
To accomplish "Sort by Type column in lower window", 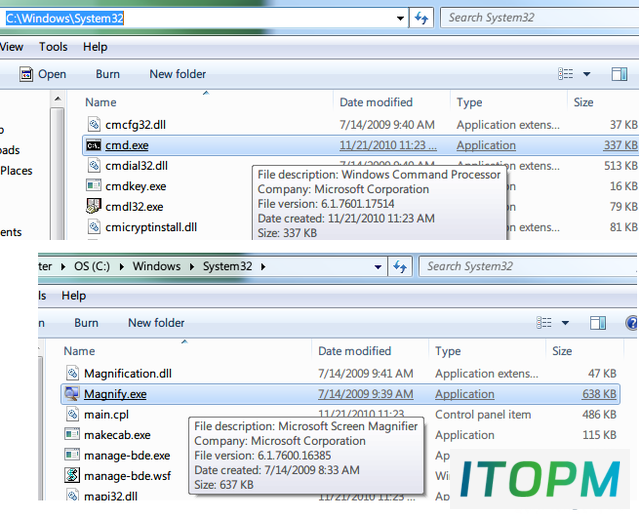I will click(x=448, y=351).
